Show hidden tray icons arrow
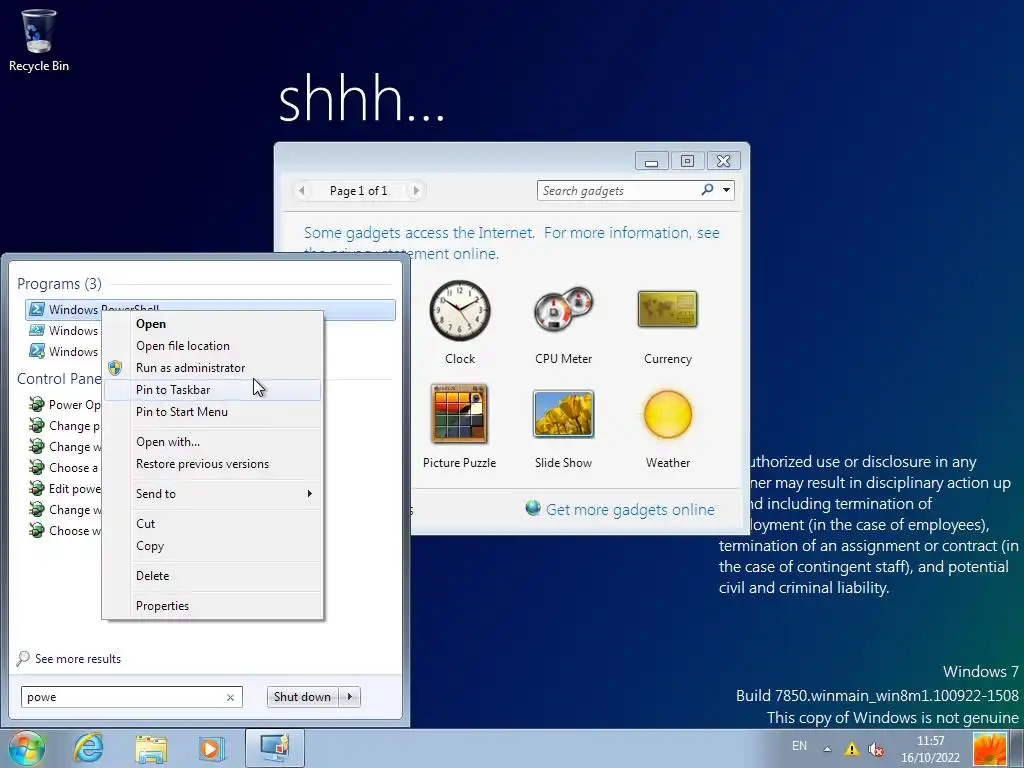Screen dimensions: 1024x768 [827, 749]
